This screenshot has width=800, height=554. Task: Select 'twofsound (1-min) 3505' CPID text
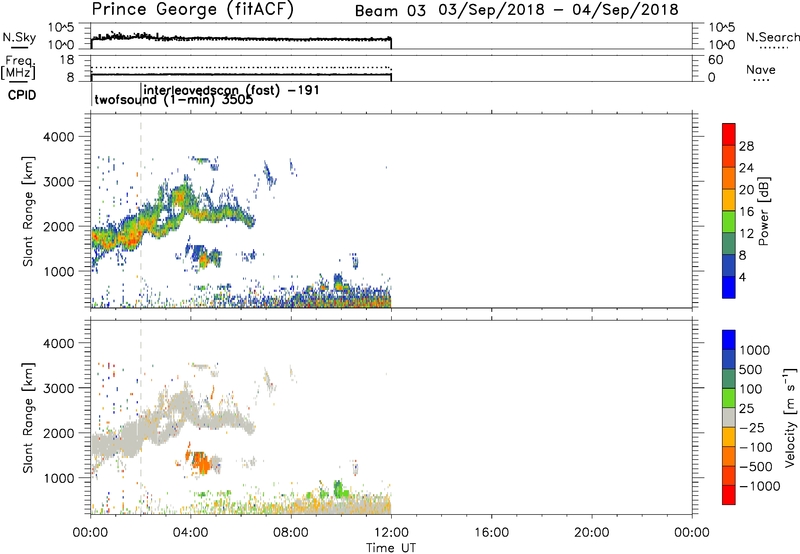pyautogui.click(x=173, y=99)
